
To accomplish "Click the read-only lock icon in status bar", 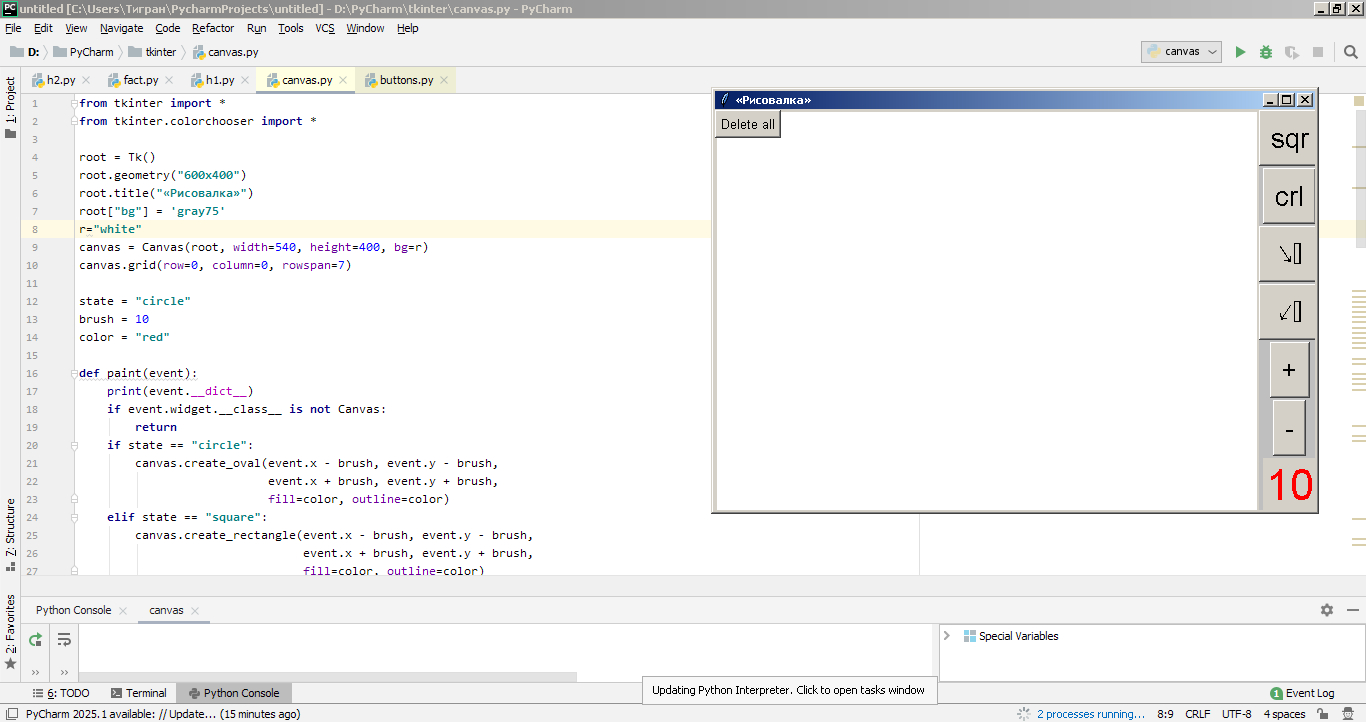I will click(1322, 714).
